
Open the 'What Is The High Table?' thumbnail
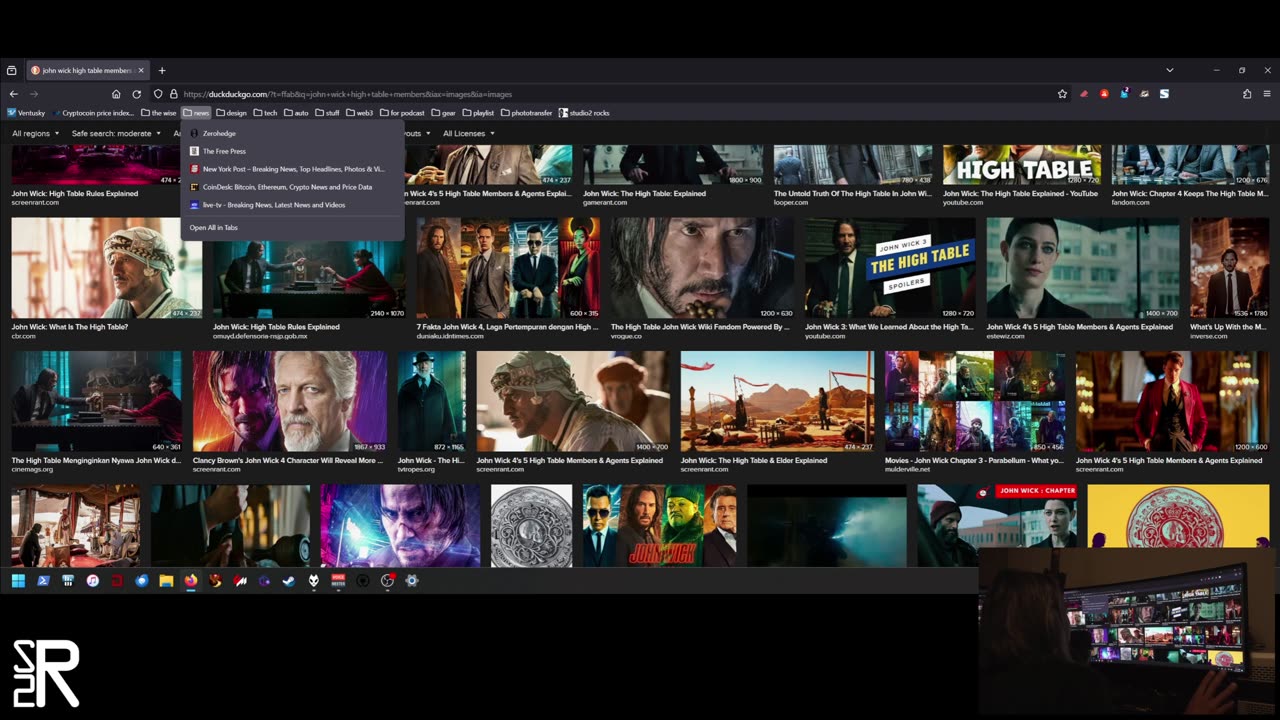[x=107, y=268]
